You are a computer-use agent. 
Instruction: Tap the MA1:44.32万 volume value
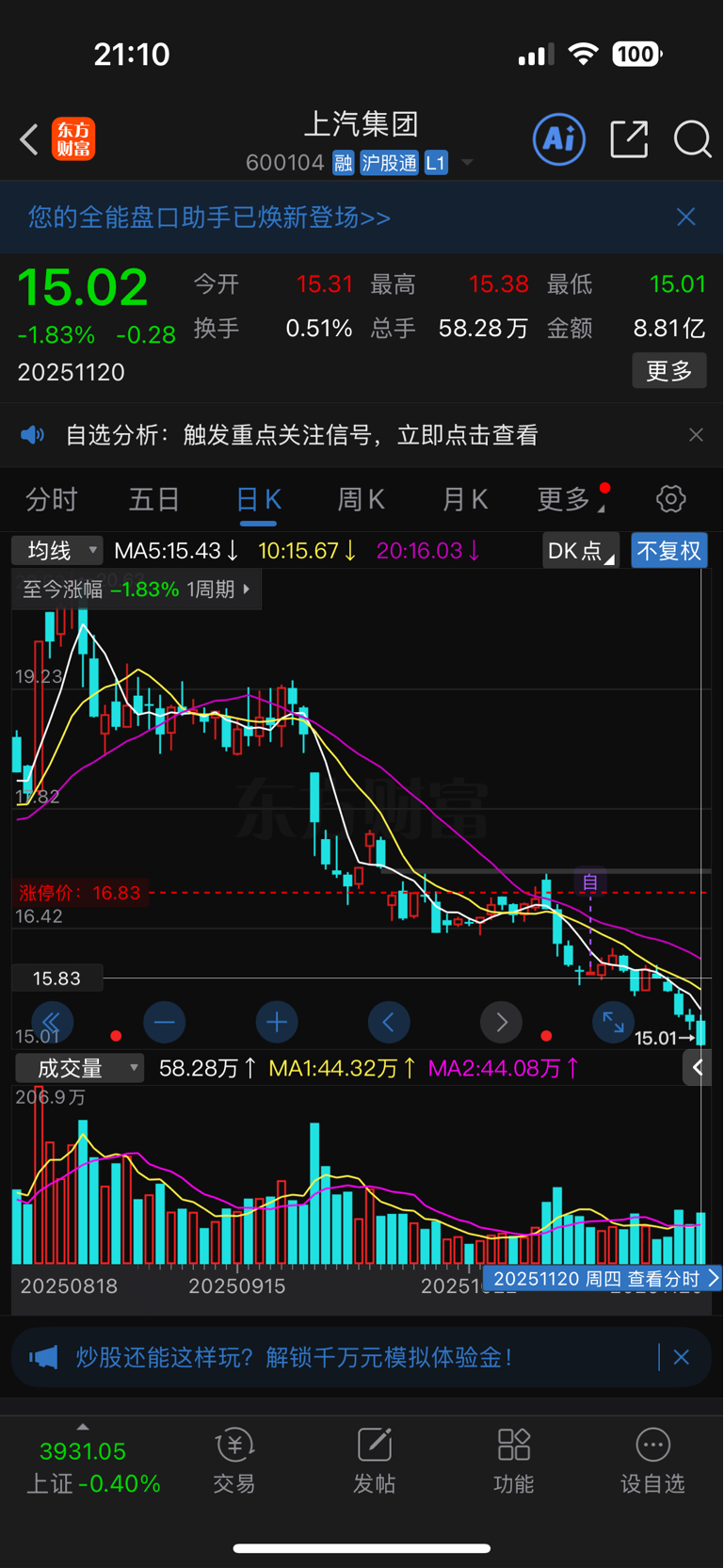coord(343,1068)
